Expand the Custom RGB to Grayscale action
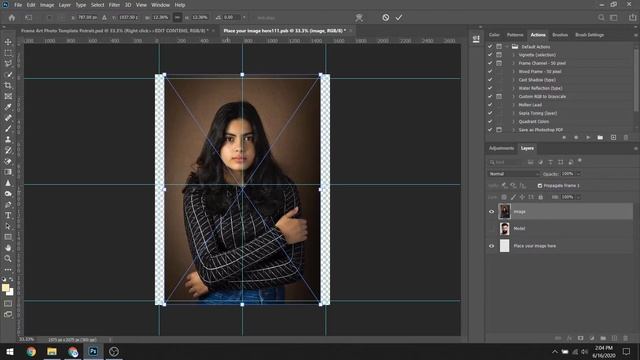Screen dimensions: 640x360 [x=513, y=96]
